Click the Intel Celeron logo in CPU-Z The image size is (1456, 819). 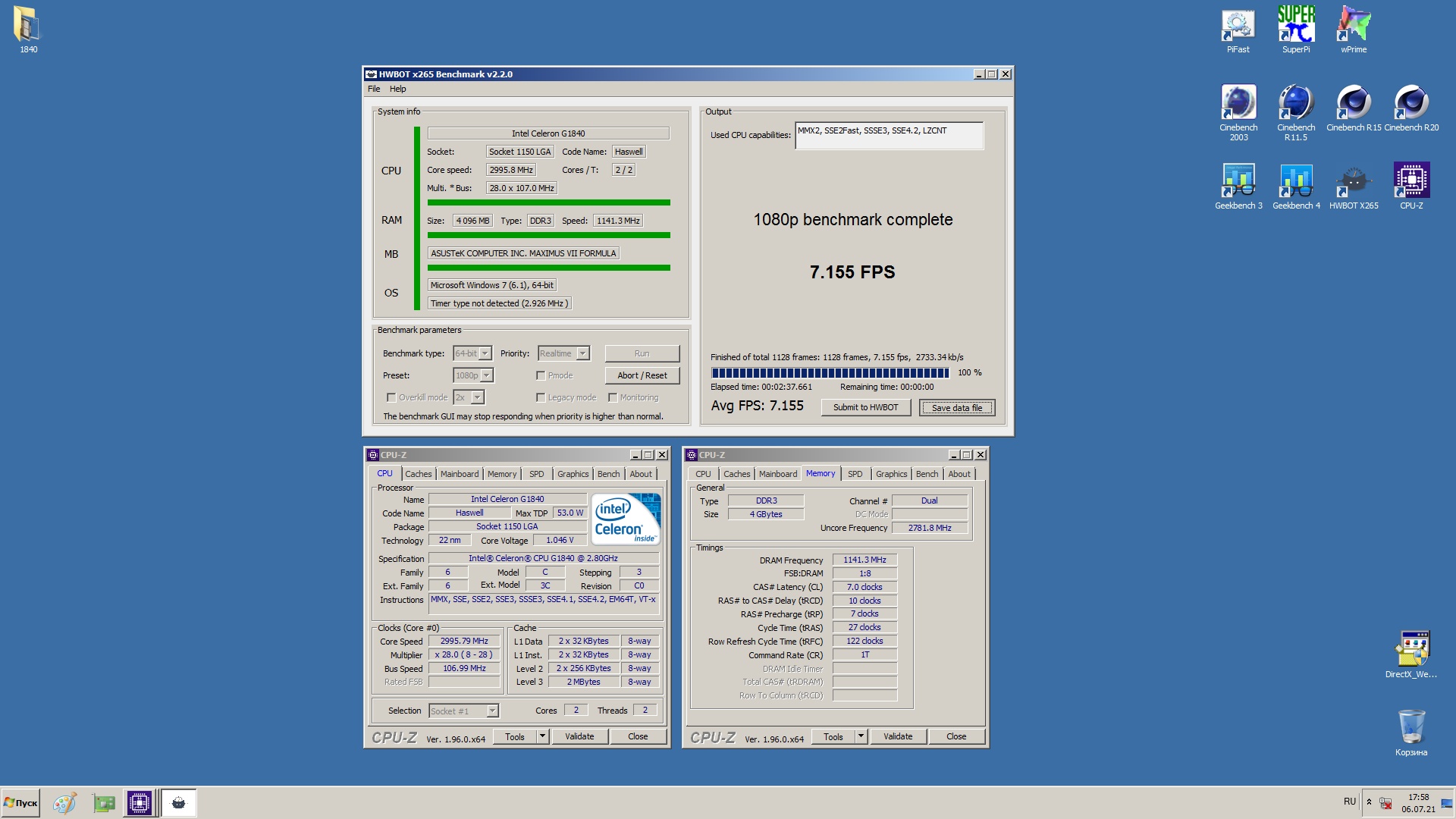tap(626, 519)
